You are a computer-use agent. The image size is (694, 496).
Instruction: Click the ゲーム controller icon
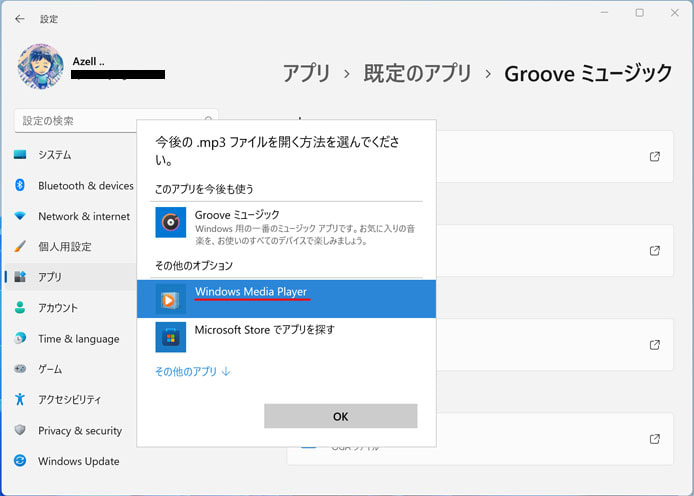coord(20,369)
